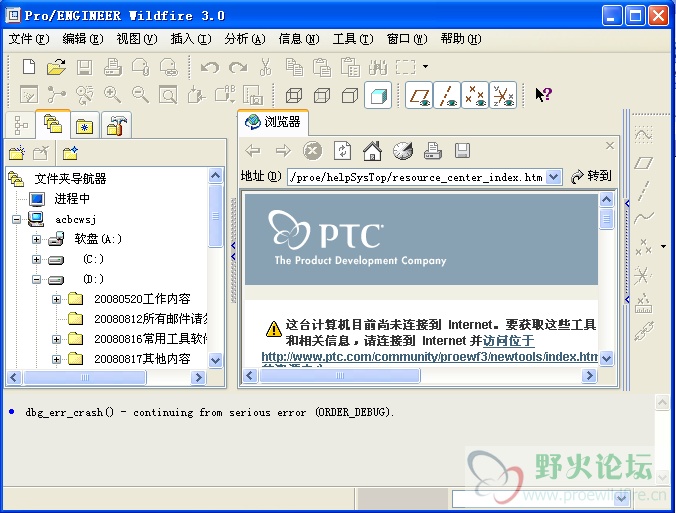Viewport: 676px width, 513px height.
Task: Expand the 软盘 (A:) drive node
Action: [x=37, y=239]
